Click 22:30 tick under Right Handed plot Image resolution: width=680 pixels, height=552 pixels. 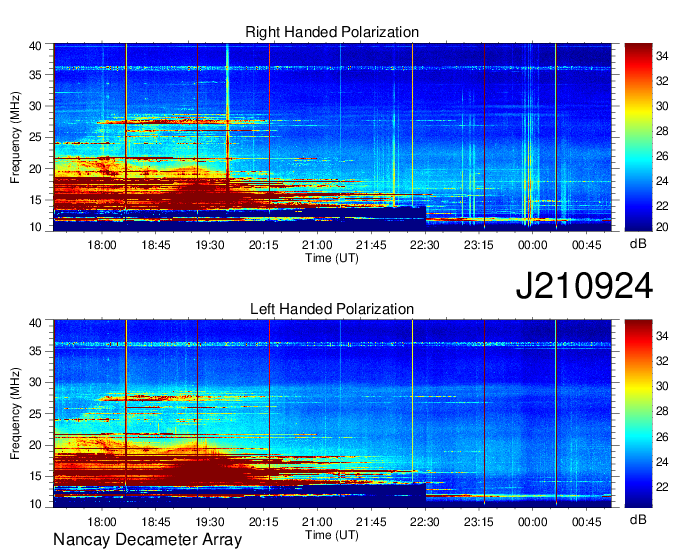[x=425, y=245]
